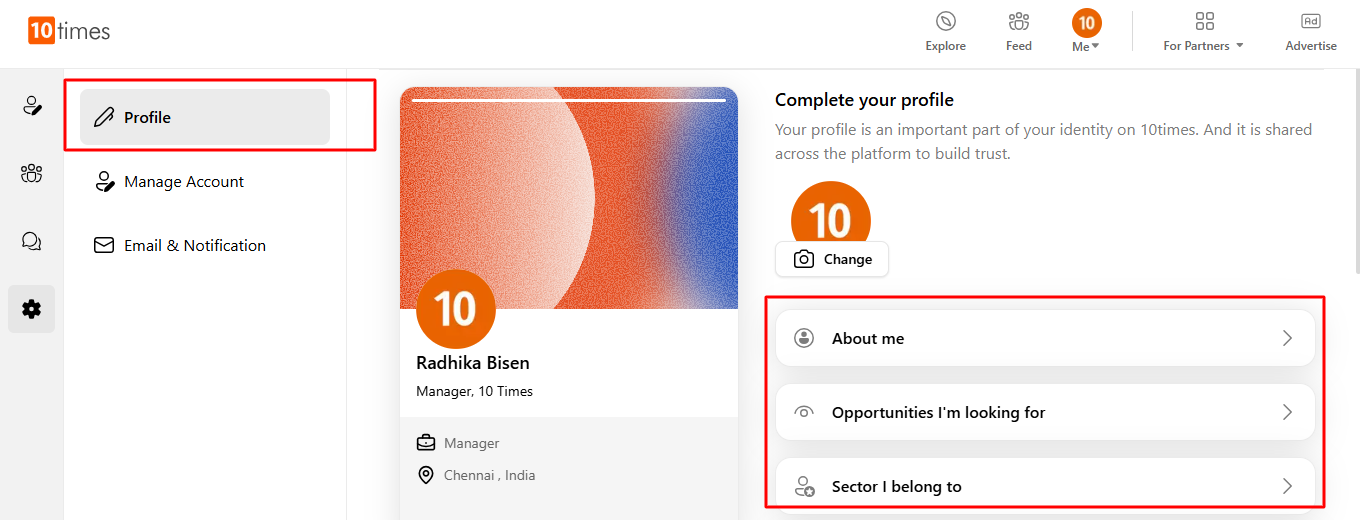1360x520 pixels.
Task: Click the Change photo button
Action: (x=832, y=259)
